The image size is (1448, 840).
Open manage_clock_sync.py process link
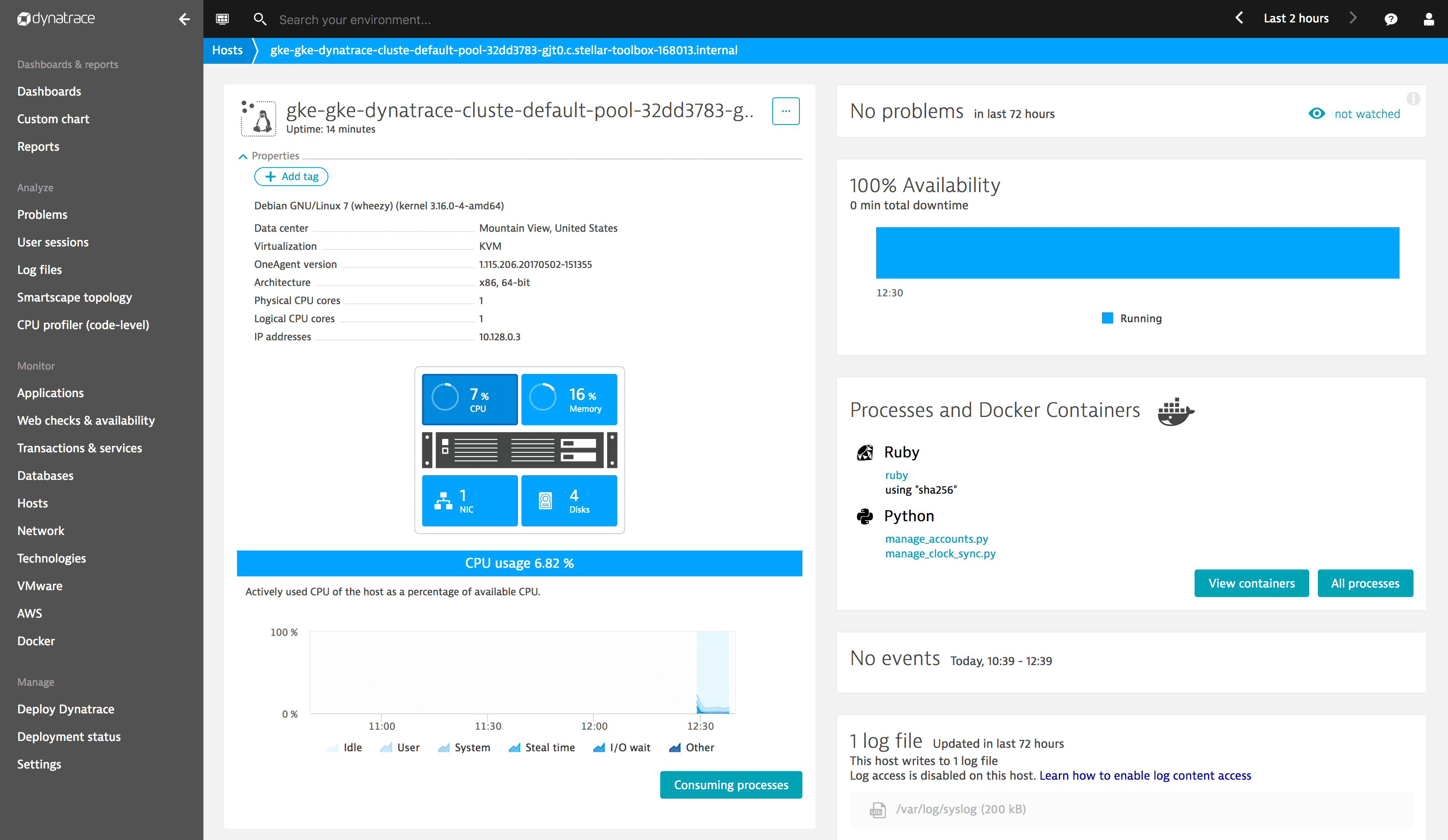pyautogui.click(x=940, y=553)
